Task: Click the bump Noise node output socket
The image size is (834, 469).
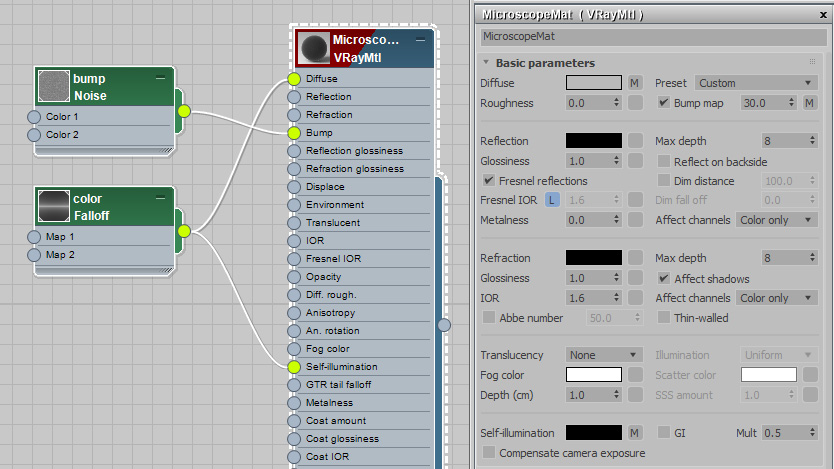Action: click(x=184, y=111)
